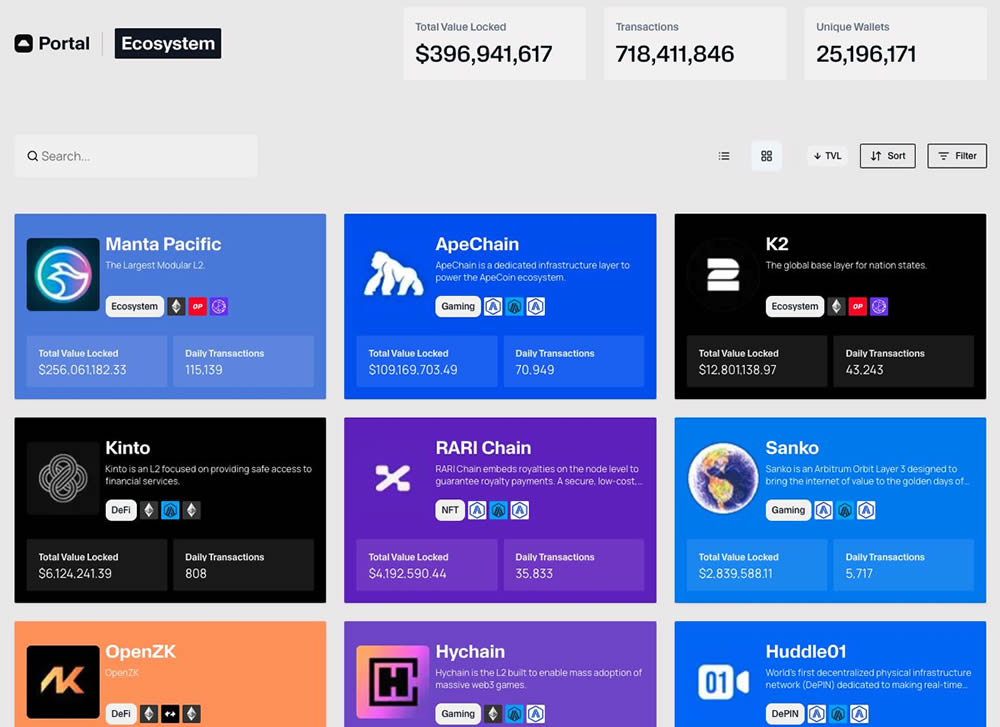The height and width of the screenshot is (727, 1000).
Task: Click the K2 logo icon
Action: (x=722, y=274)
